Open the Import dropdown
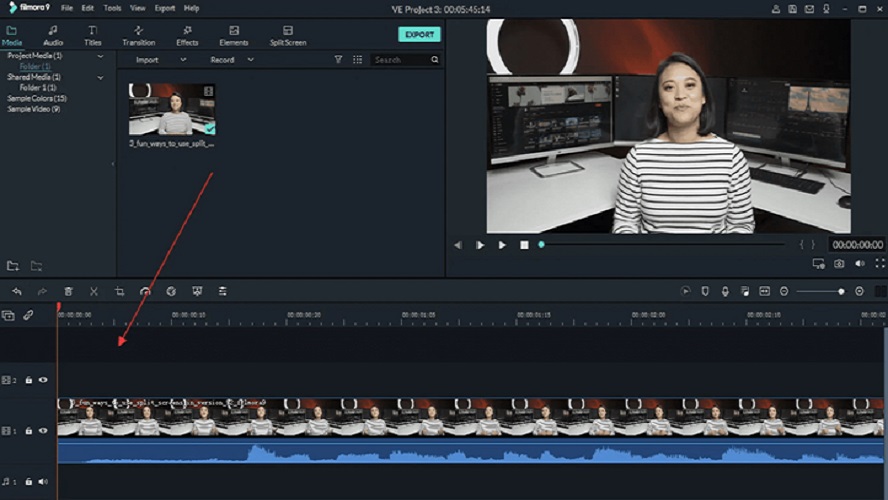 (x=160, y=60)
